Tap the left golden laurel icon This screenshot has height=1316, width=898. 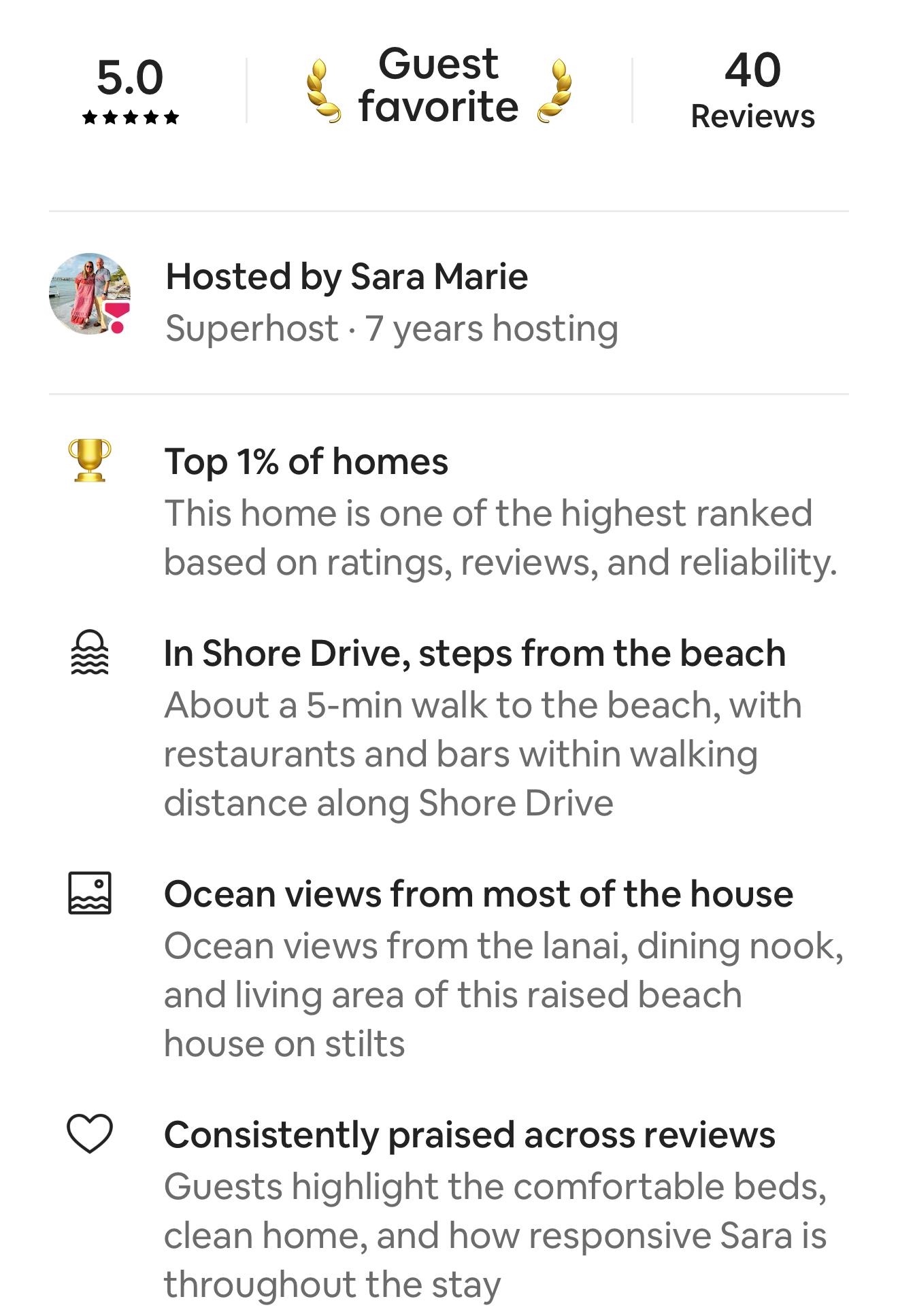pos(323,91)
